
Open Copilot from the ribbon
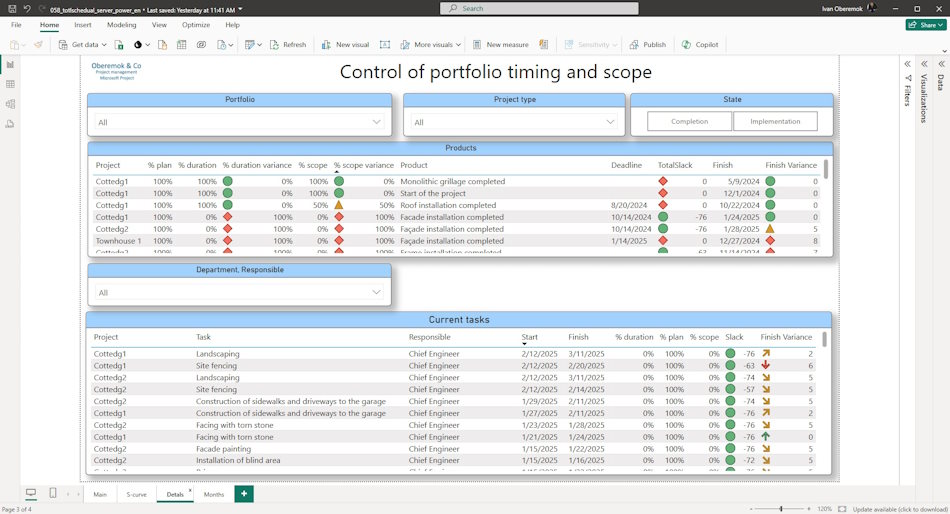point(700,45)
